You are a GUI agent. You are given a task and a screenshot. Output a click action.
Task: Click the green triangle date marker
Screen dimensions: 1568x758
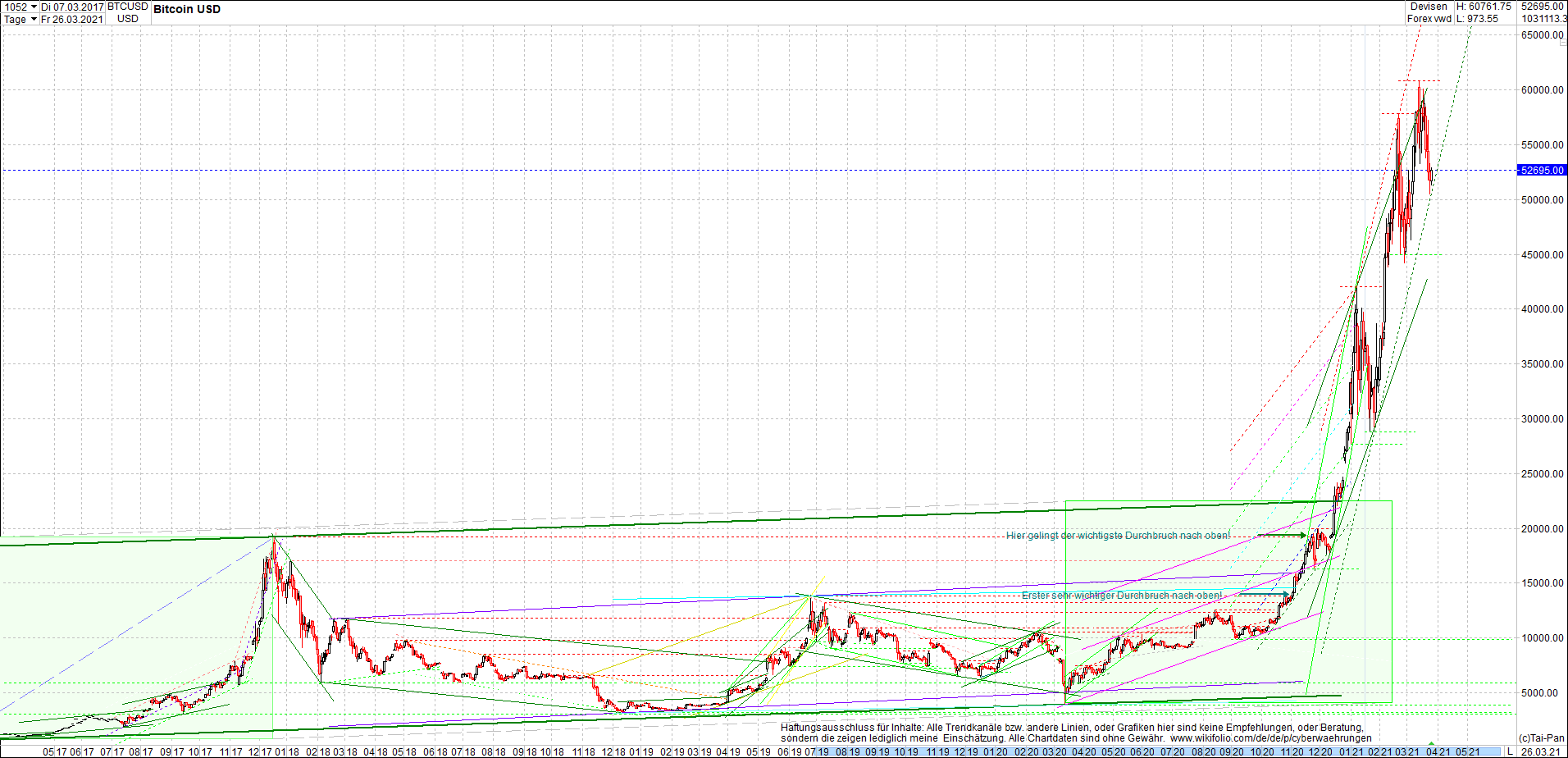[1432, 743]
